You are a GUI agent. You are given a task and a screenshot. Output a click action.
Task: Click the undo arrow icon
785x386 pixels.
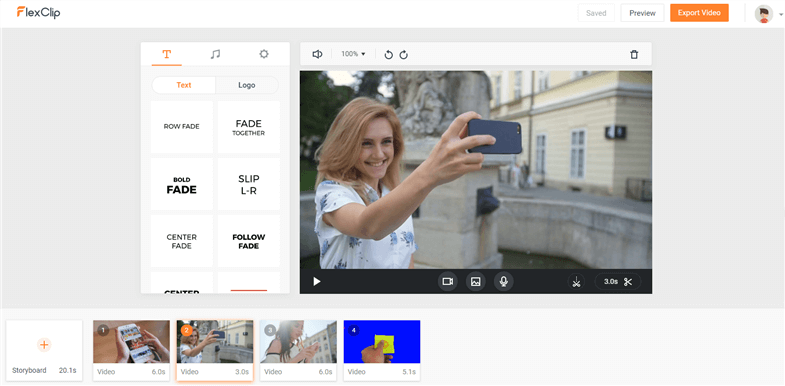[x=388, y=55]
